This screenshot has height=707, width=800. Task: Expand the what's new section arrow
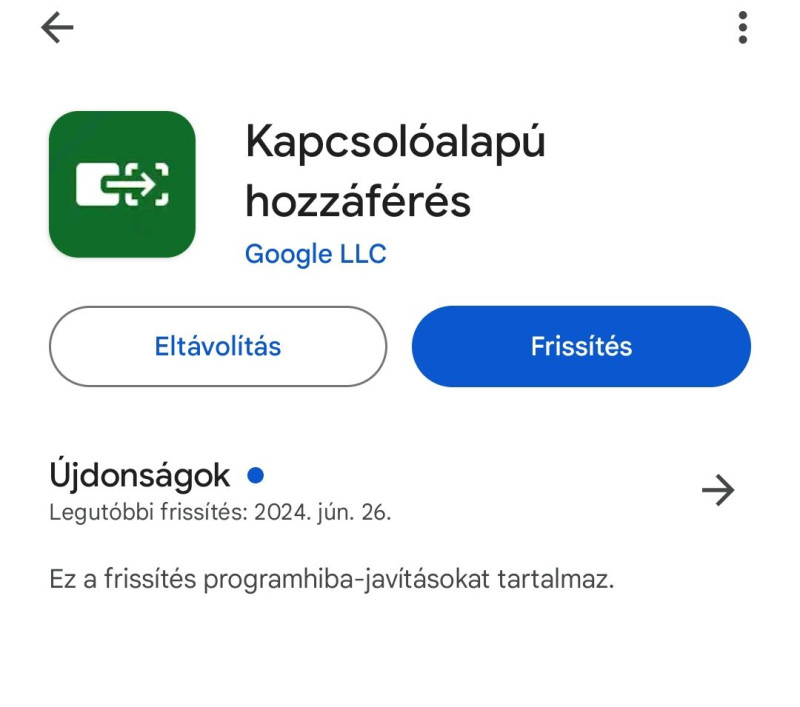[x=718, y=490]
